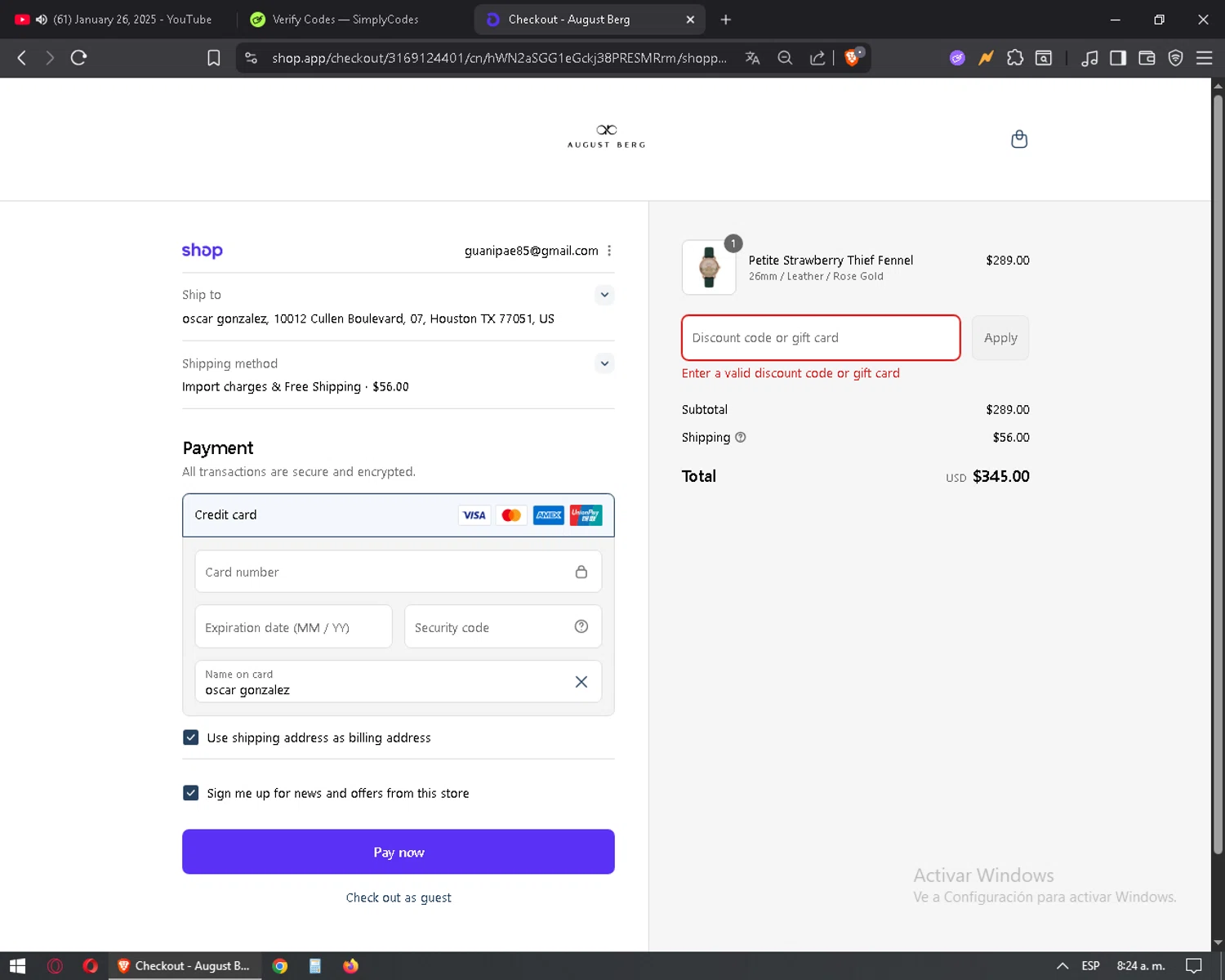Open the media music note icon

(x=1089, y=58)
